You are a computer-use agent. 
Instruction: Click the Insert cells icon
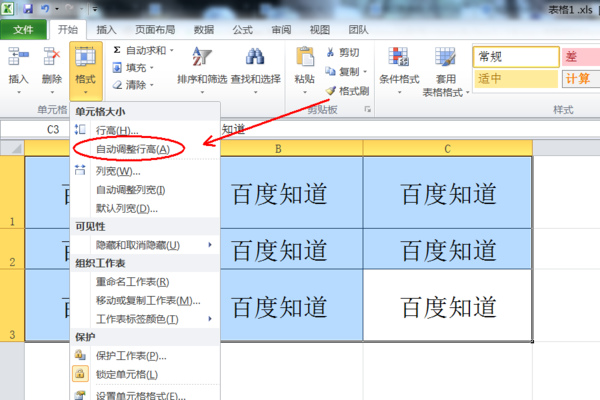pyautogui.click(x=18, y=56)
